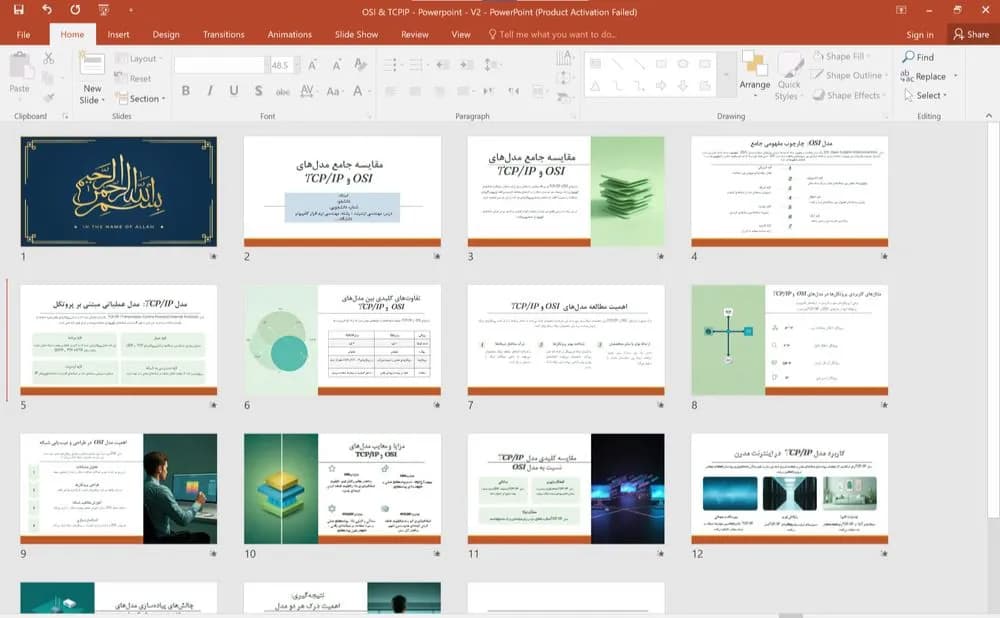This screenshot has width=1000, height=618.
Task: Switch to the Design tab
Action: click(166, 34)
